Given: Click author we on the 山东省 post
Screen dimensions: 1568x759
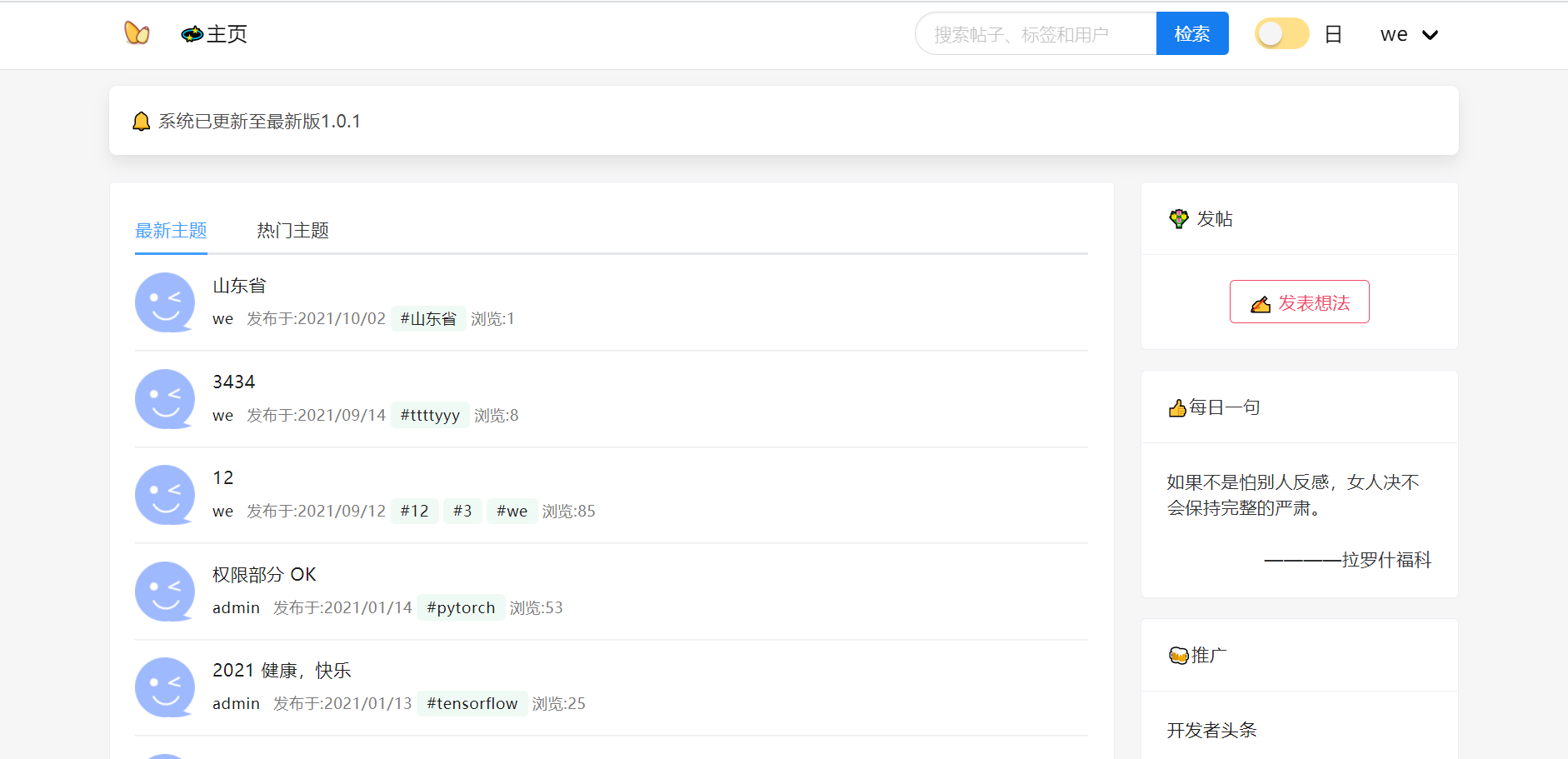Looking at the screenshot, I should click(223, 319).
